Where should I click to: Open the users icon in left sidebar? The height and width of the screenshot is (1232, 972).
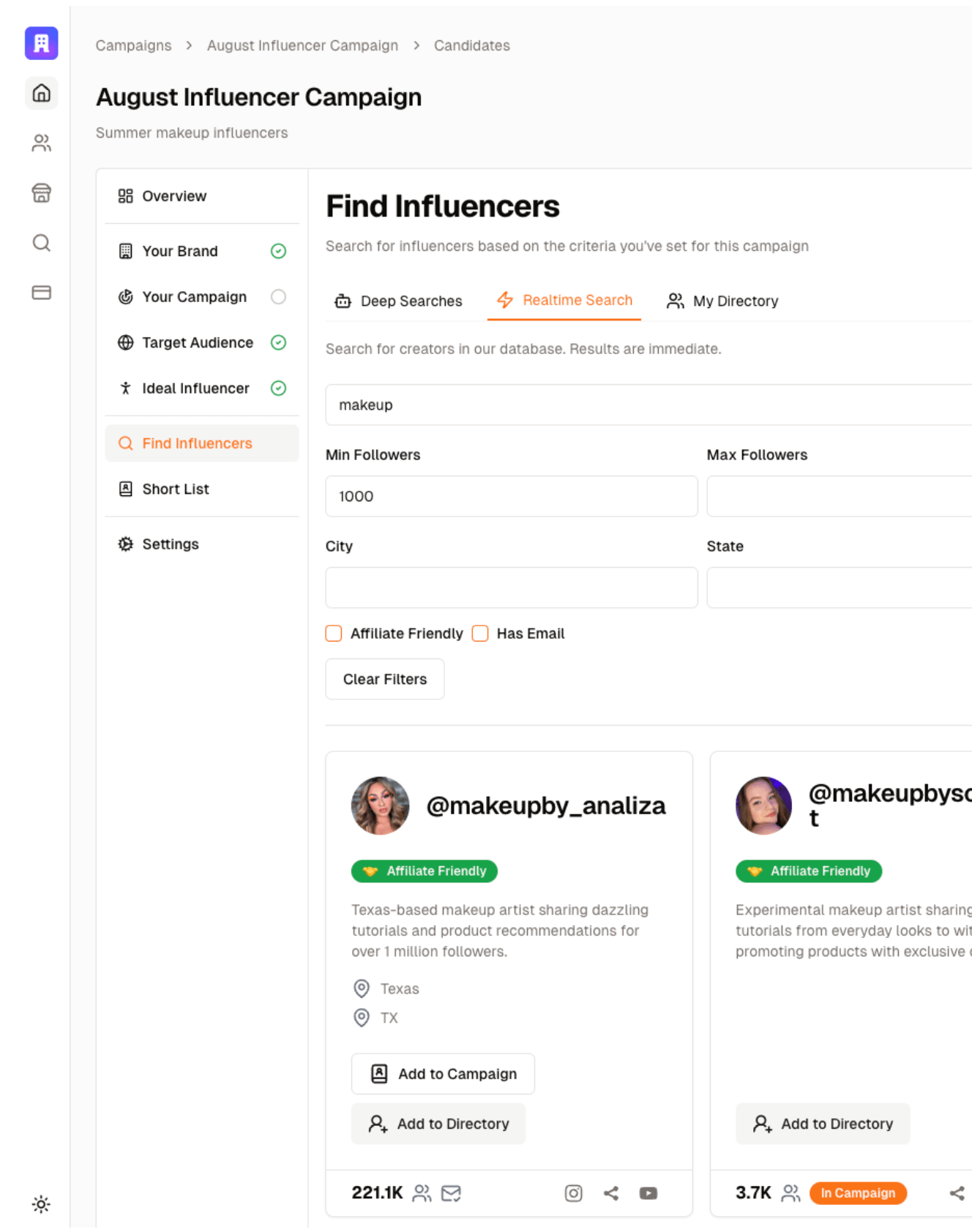pyautogui.click(x=42, y=143)
